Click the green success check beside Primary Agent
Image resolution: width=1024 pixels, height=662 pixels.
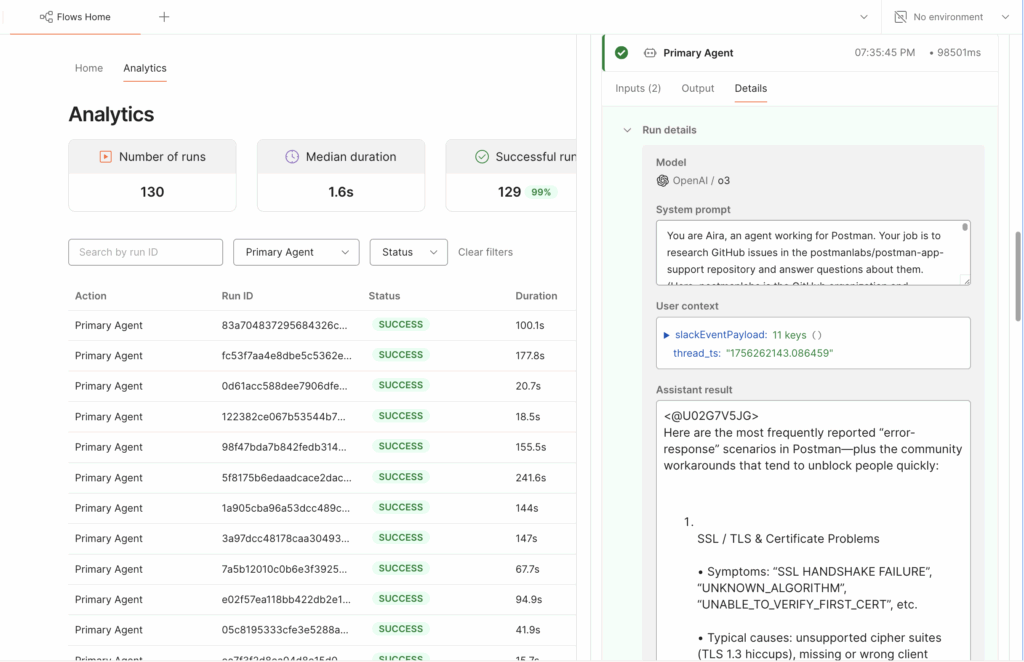click(x=622, y=53)
